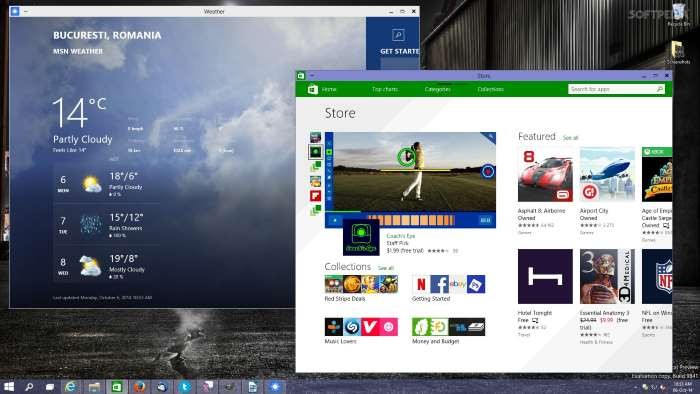Open File Explorer from the taskbar
The image size is (700, 394).
click(x=94, y=387)
